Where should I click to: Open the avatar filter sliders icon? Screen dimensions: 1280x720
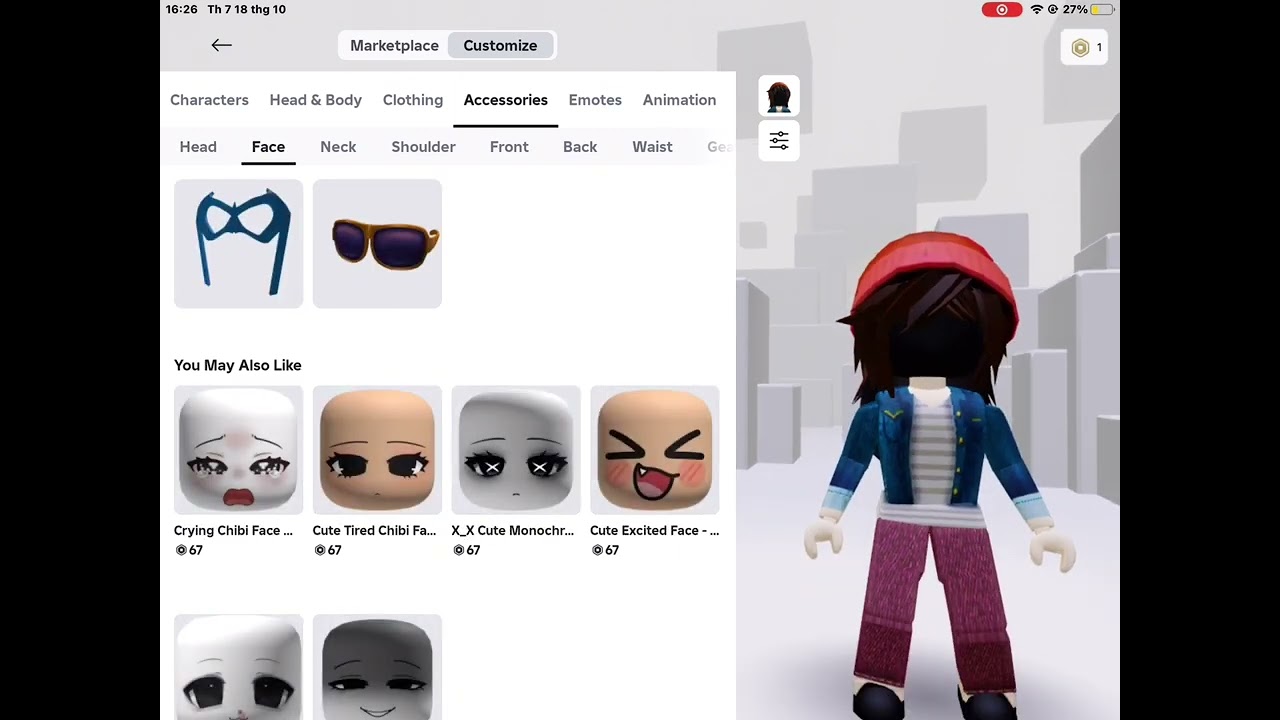point(779,141)
